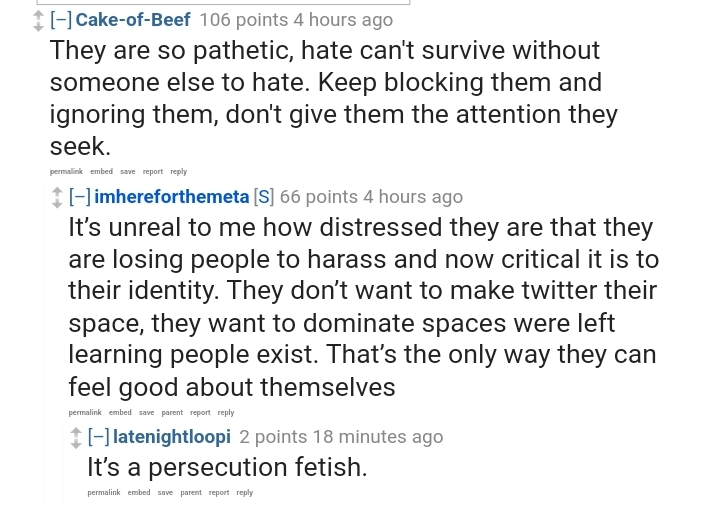Collapse latenightloopi's comment with [–]

click(x=98, y=437)
